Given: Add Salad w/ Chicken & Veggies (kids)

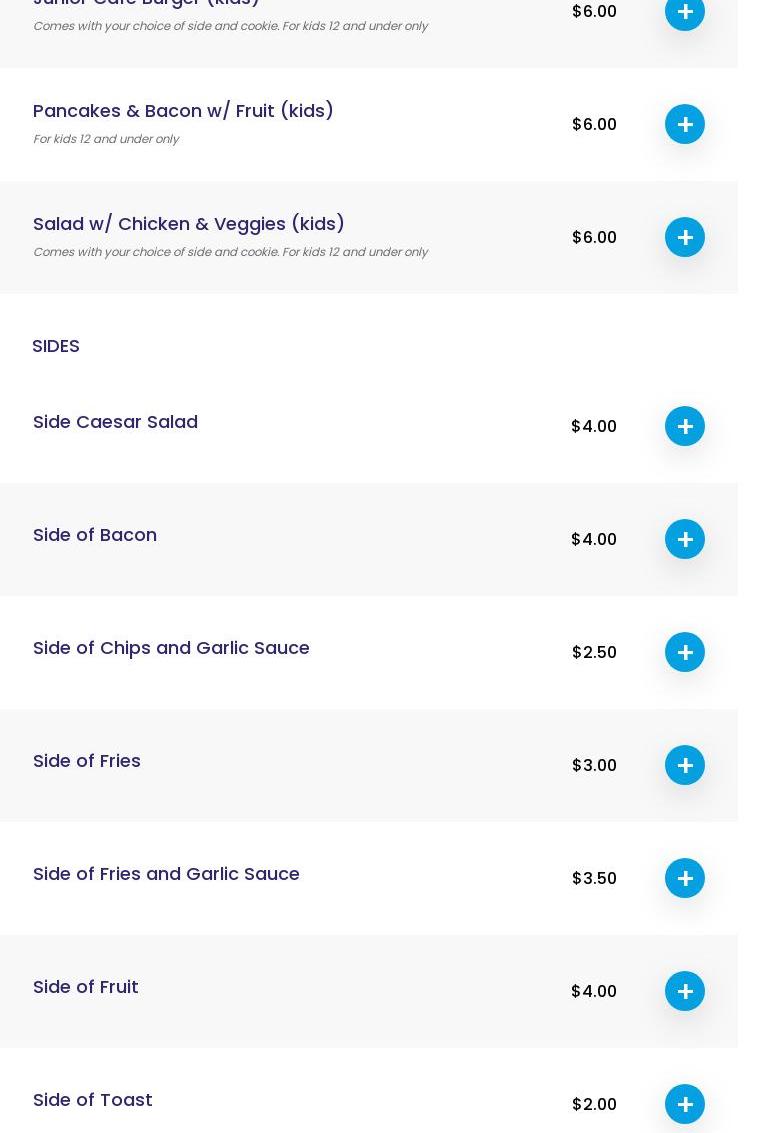Looking at the screenshot, I should pyautogui.click(x=685, y=237).
